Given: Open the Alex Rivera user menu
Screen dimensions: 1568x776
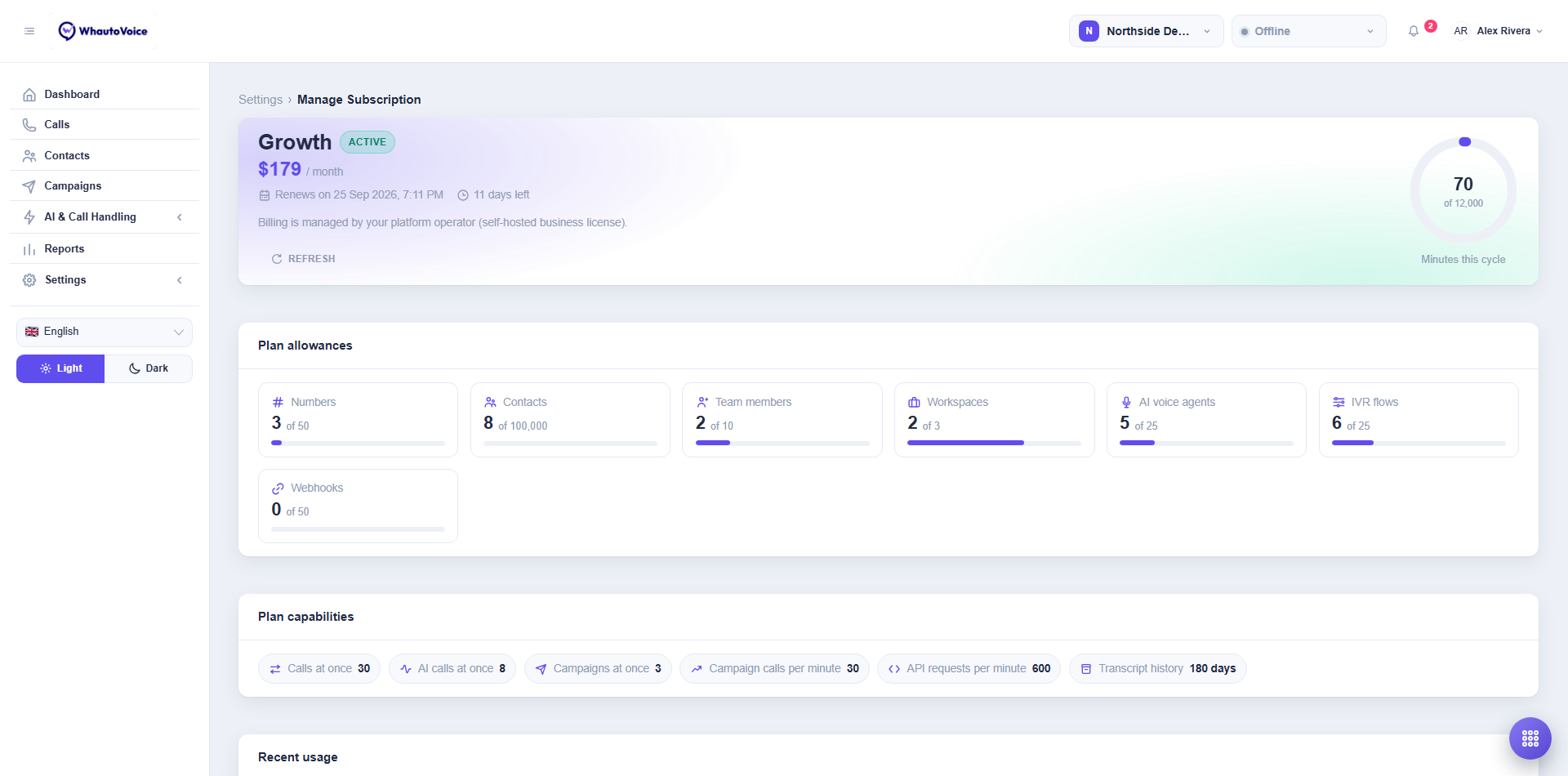Looking at the screenshot, I should [x=1498, y=31].
